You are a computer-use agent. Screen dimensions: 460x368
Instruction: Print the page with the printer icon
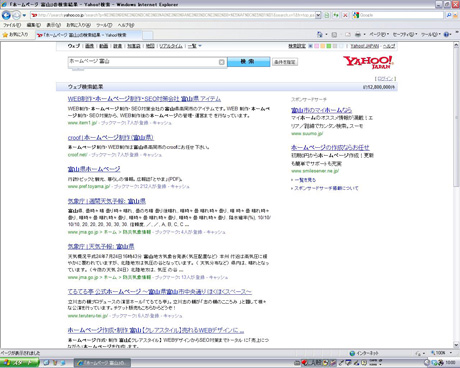(358, 34)
